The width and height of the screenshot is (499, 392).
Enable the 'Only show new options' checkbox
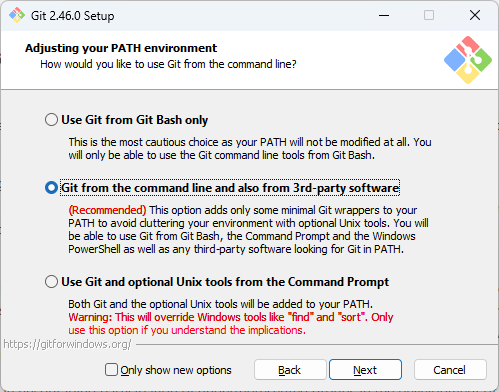click(x=111, y=370)
